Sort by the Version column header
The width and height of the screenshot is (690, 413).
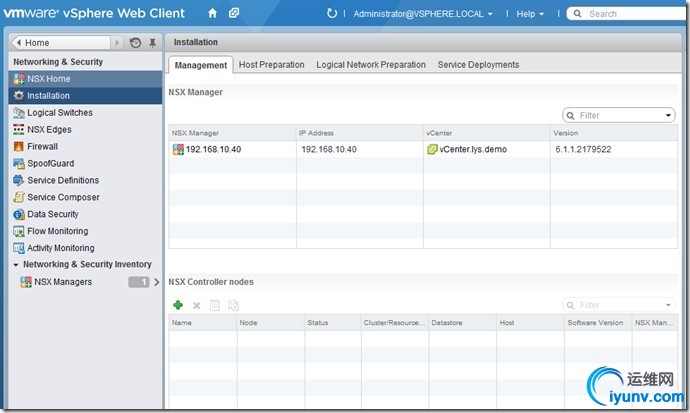click(x=612, y=132)
